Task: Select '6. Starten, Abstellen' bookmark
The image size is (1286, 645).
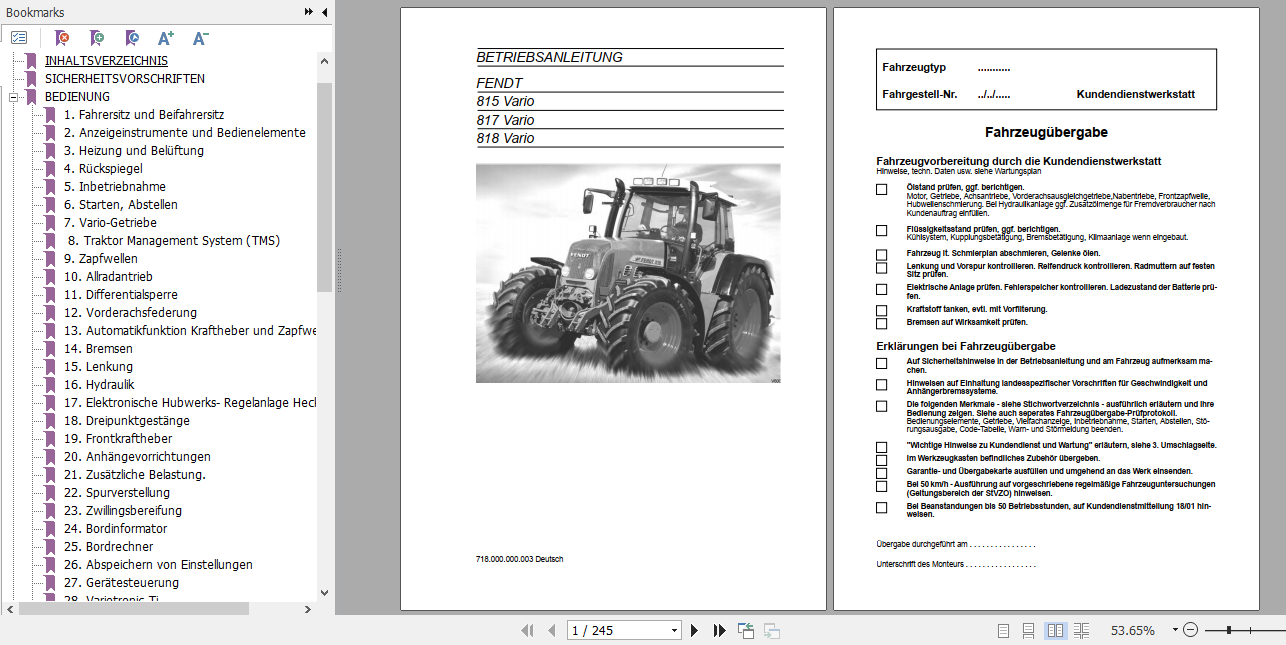Action: pos(121,205)
